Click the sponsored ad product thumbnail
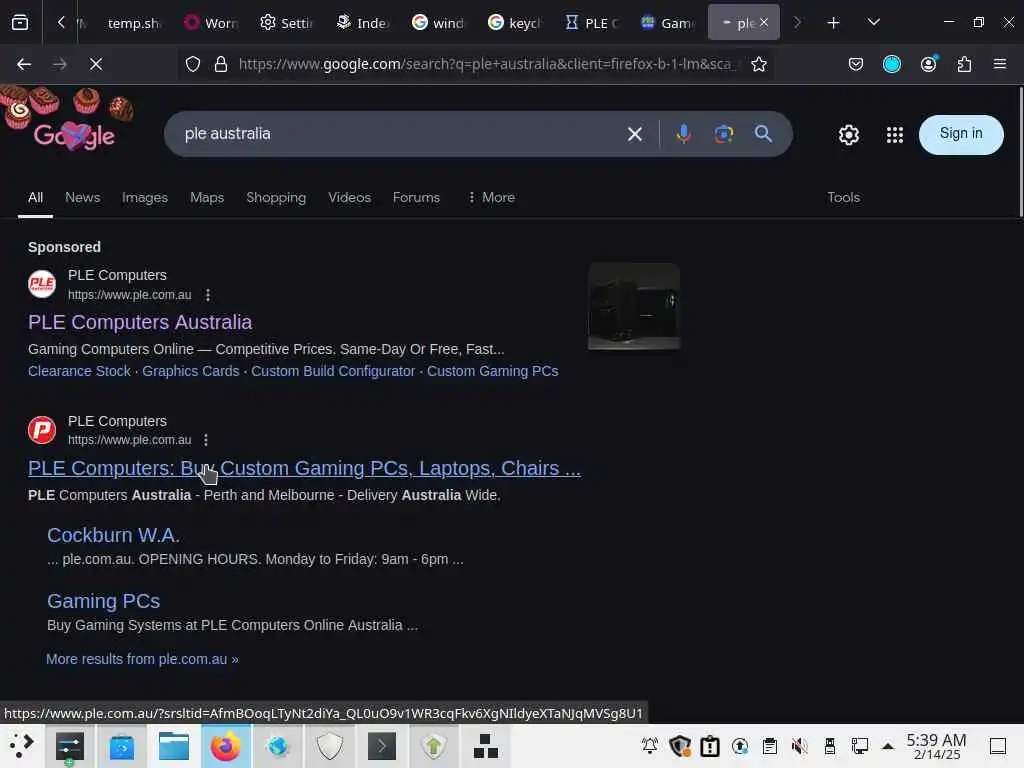Screen dimensions: 1024x768 633,306
